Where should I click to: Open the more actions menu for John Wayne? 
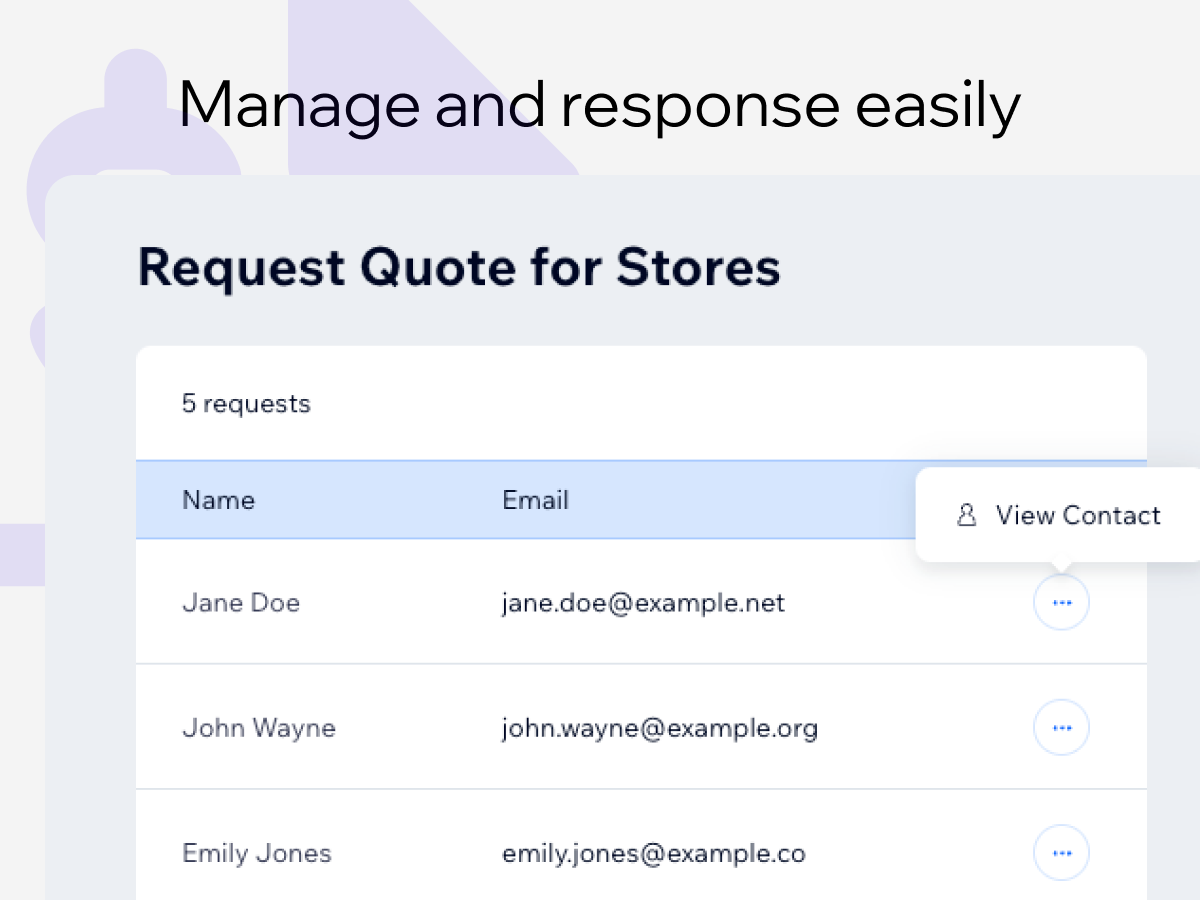point(1061,728)
